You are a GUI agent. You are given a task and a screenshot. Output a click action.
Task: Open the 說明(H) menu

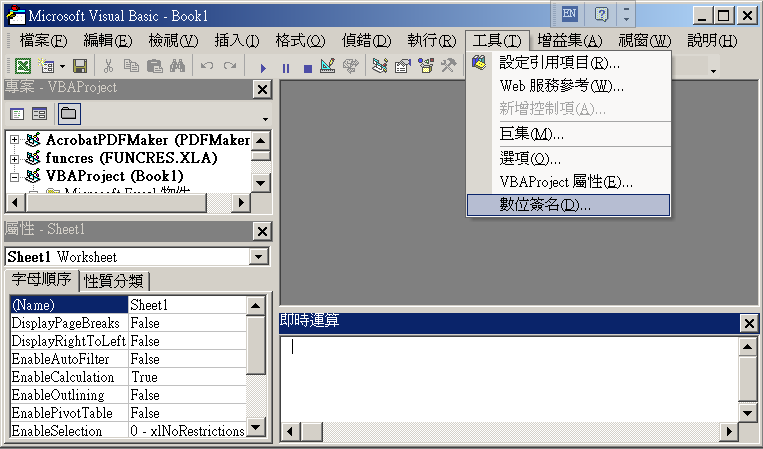click(712, 40)
